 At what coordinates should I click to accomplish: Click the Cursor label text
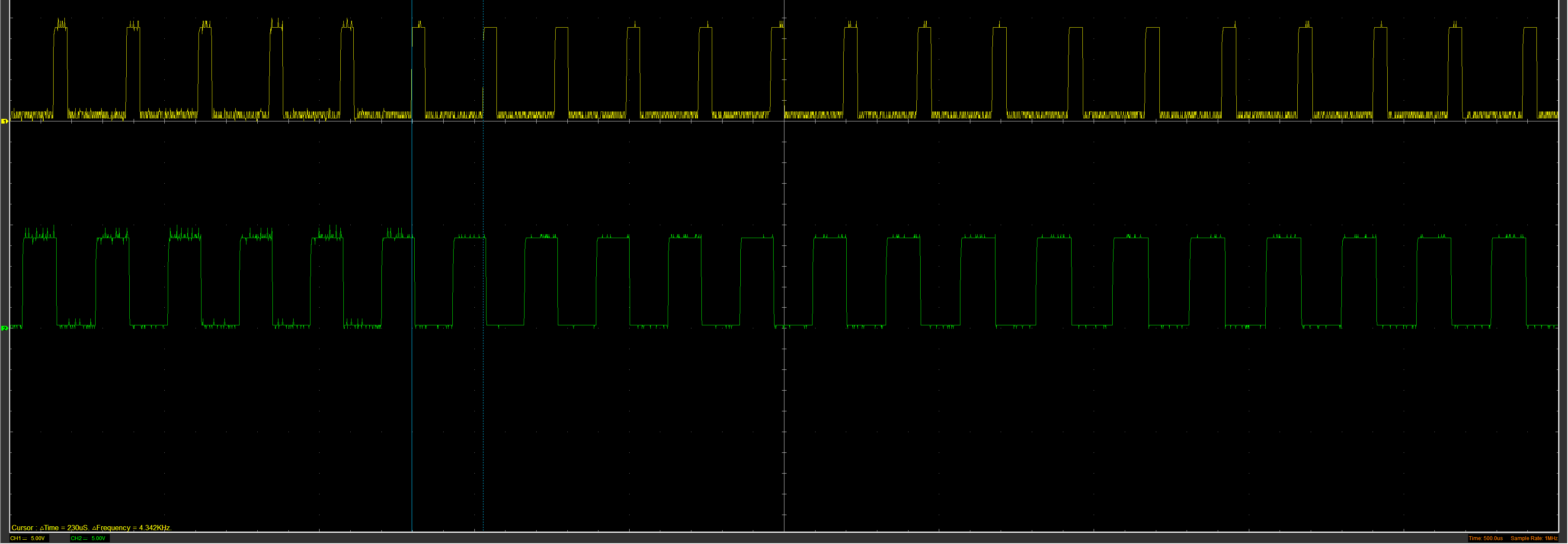pos(22,528)
